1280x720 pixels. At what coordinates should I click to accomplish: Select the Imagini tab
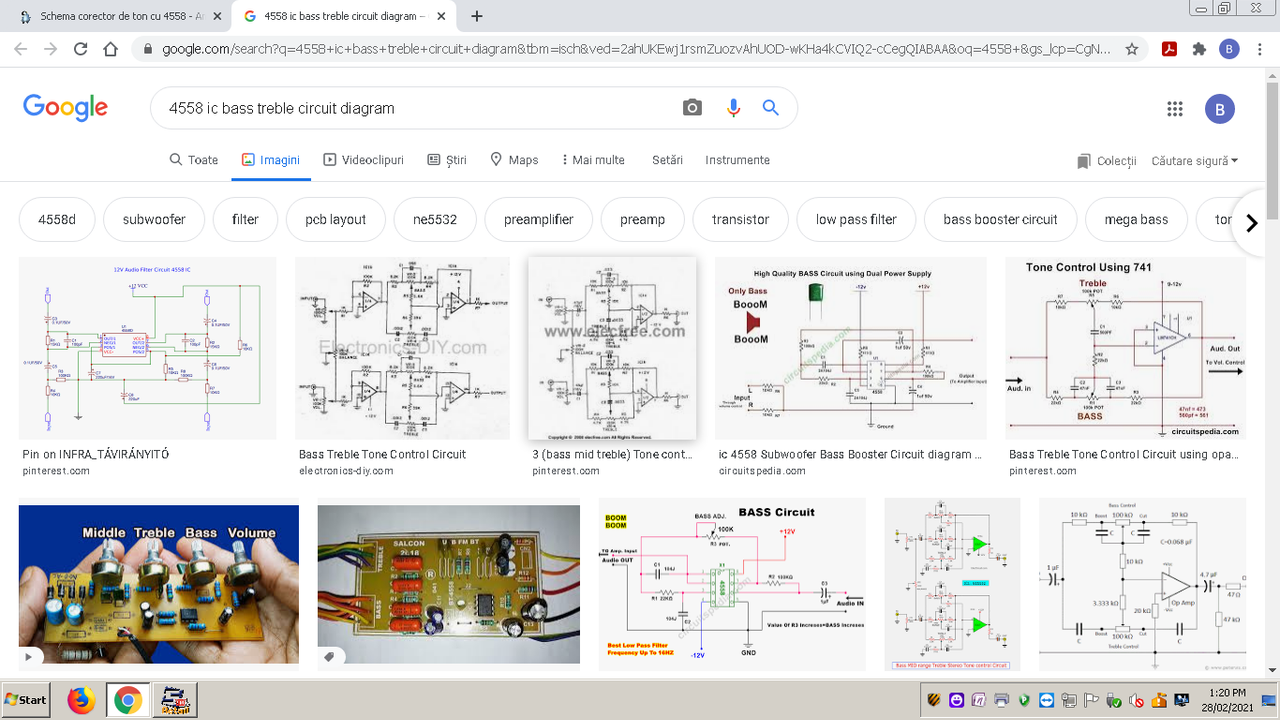coord(271,160)
